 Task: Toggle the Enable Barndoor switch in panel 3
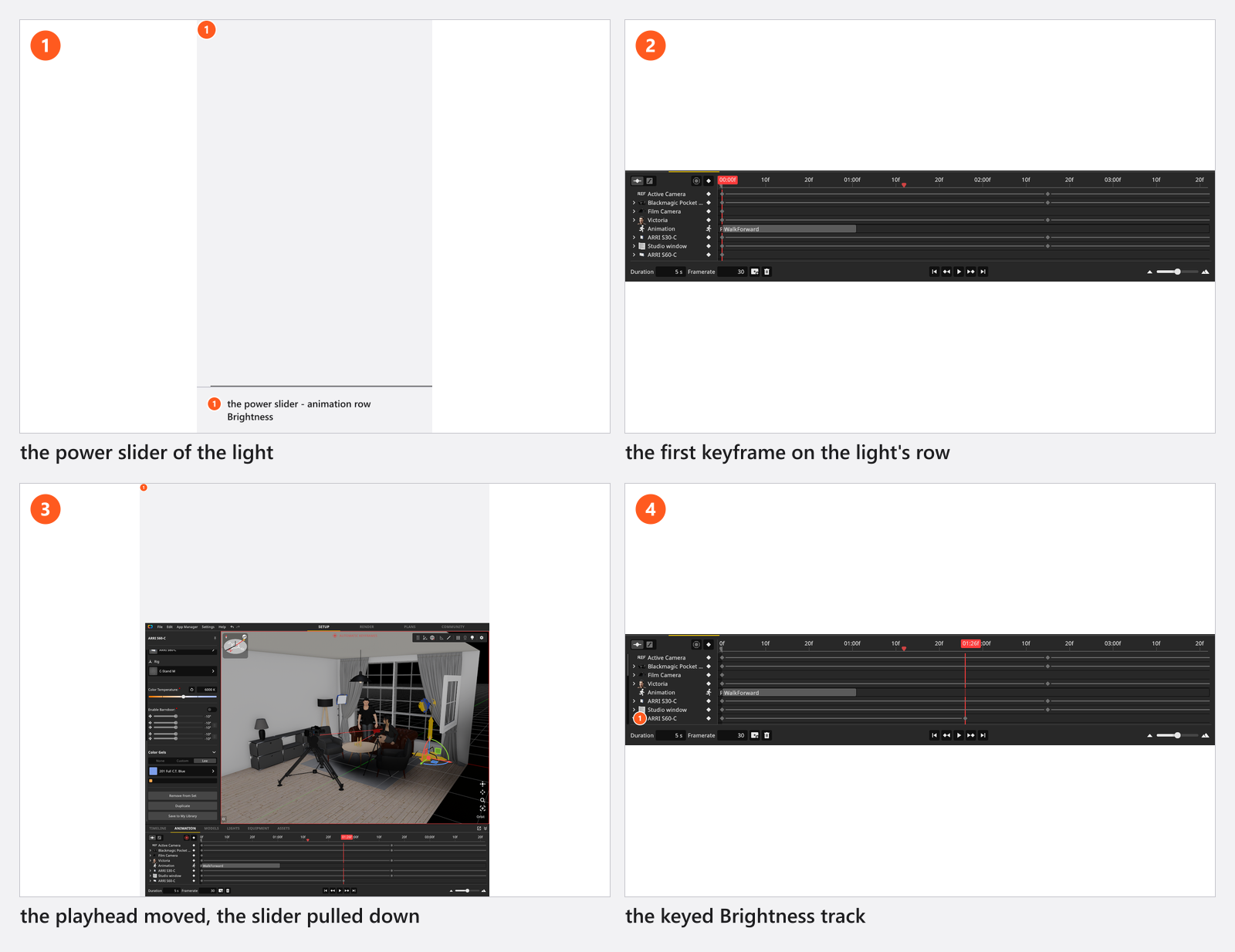[x=211, y=710]
